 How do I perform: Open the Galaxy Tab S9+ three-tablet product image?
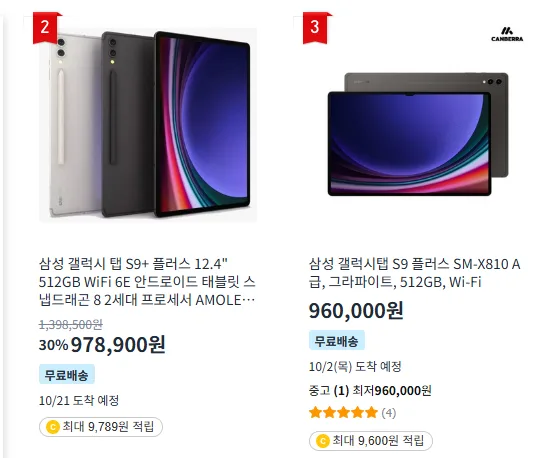[x=148, y=125]
